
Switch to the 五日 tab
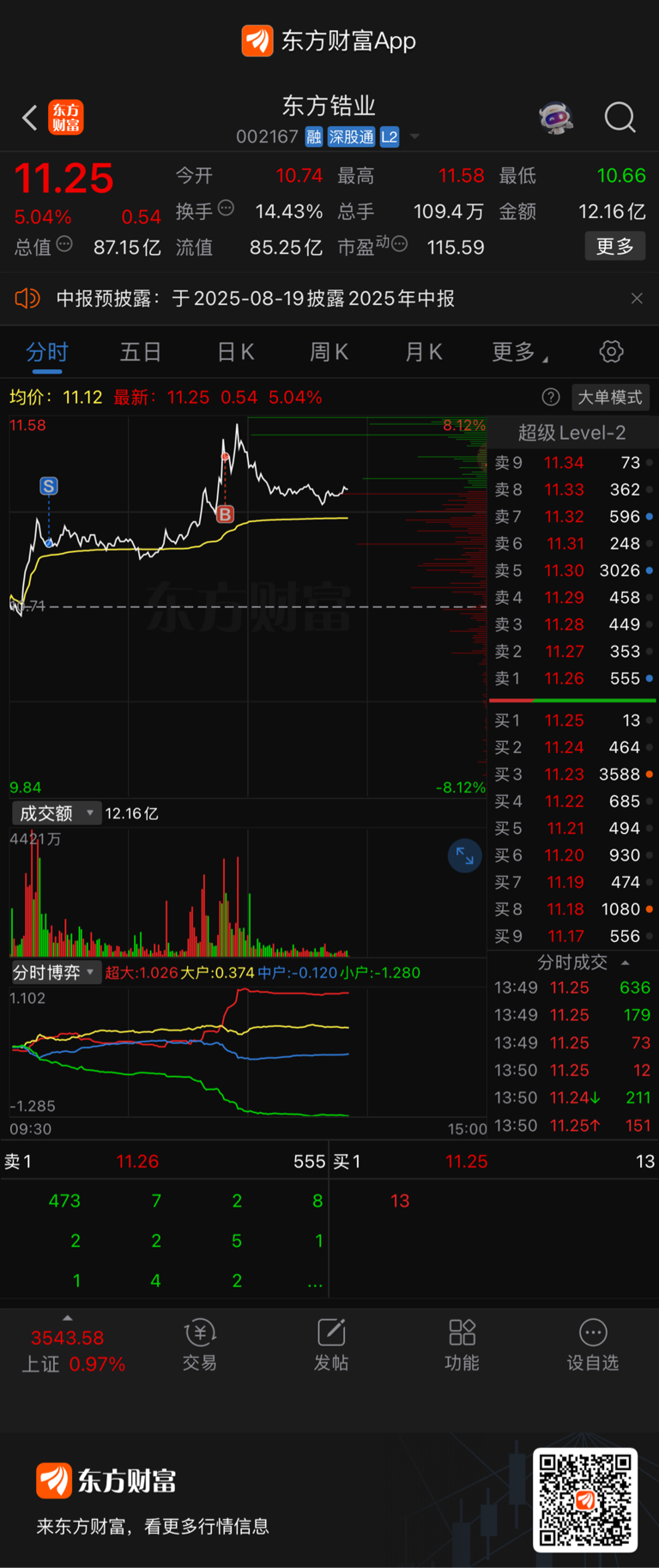[141, 352]
